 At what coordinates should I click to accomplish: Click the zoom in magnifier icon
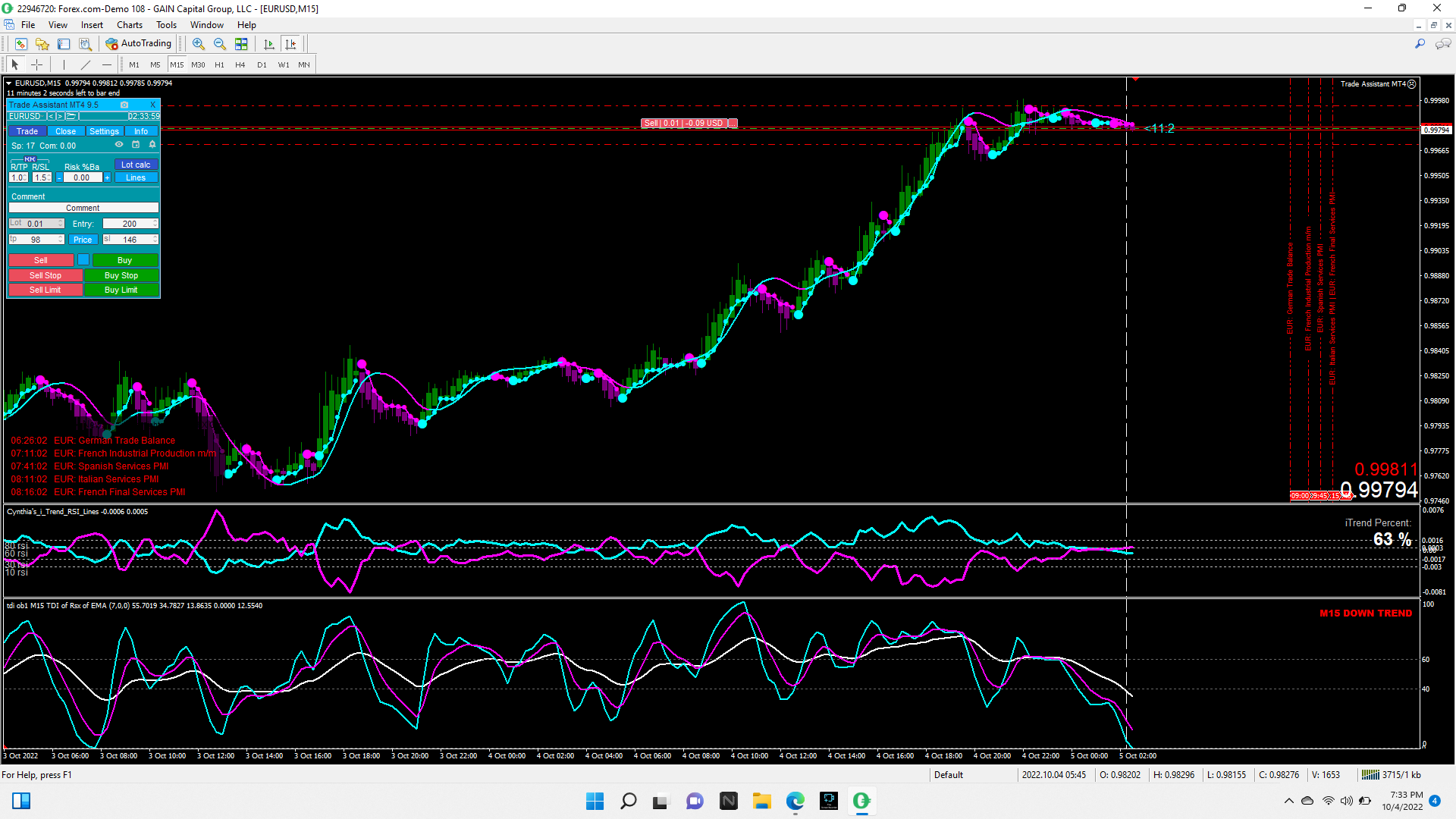tap(198, 44)
